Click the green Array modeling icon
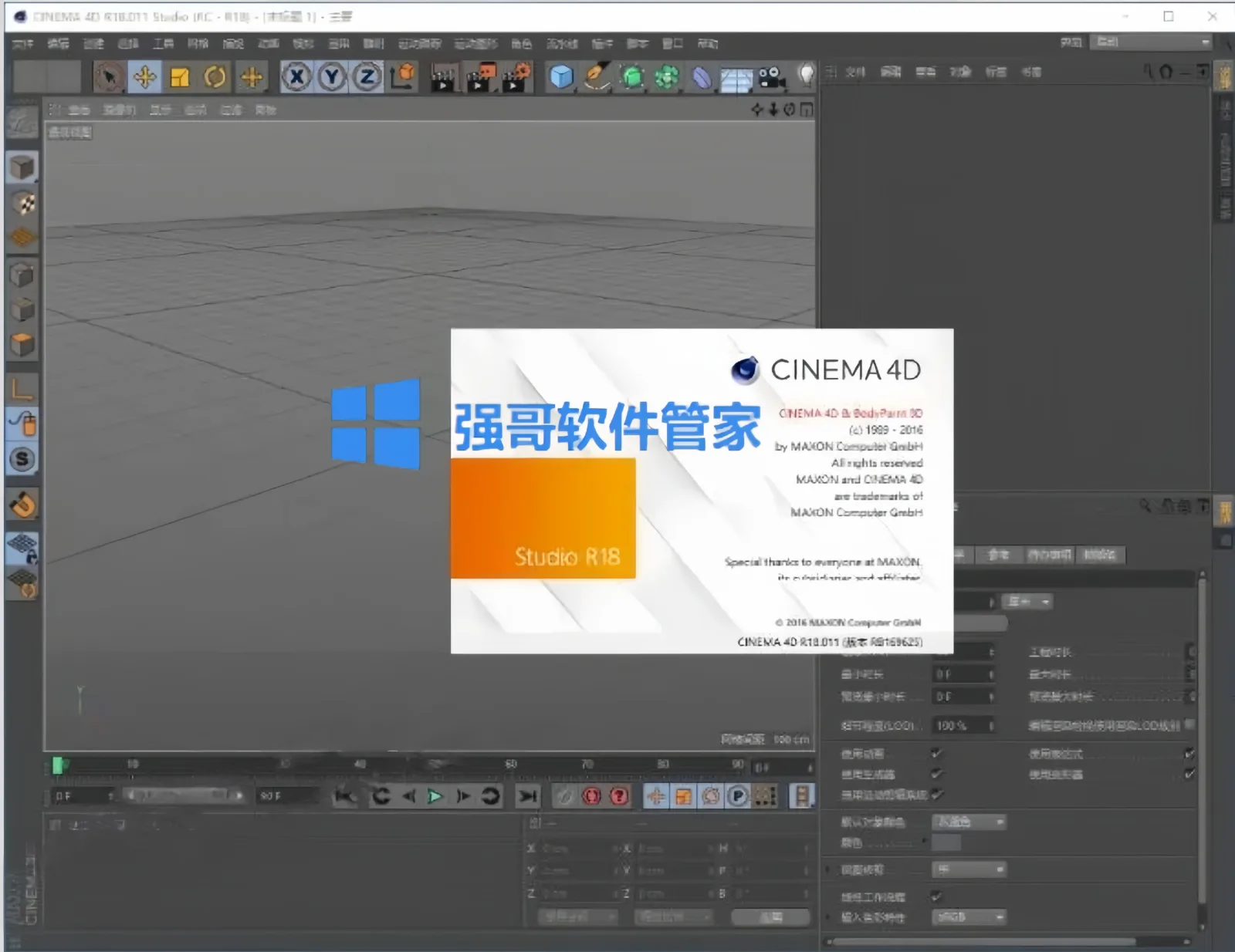This screenshot has height=952, width=1235. click(x=667, y=77)
